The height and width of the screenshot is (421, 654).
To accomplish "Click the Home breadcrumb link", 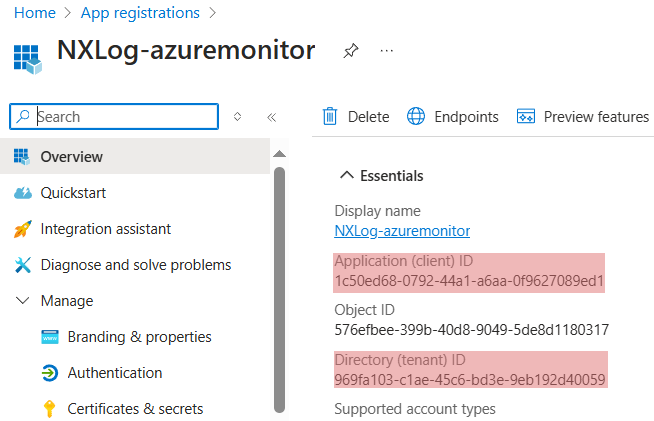I will tap(35, 13).
